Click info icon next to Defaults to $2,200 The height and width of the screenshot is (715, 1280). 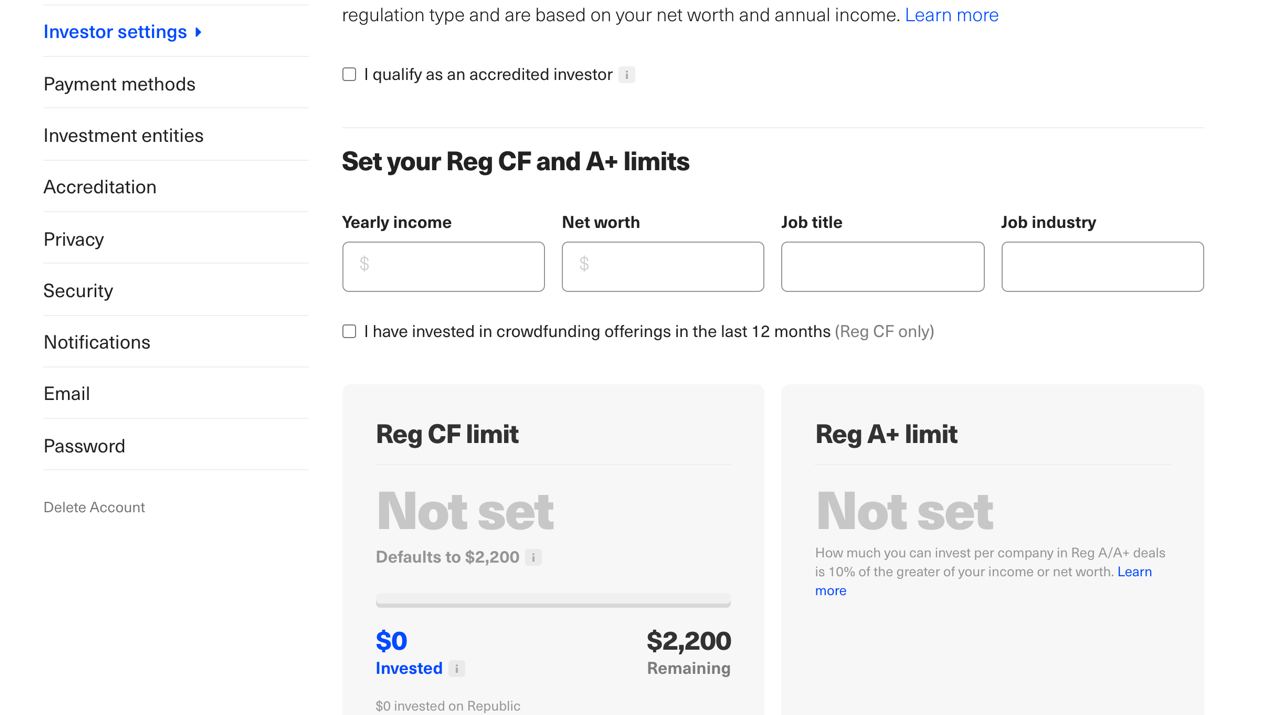[x=534, y=558]
